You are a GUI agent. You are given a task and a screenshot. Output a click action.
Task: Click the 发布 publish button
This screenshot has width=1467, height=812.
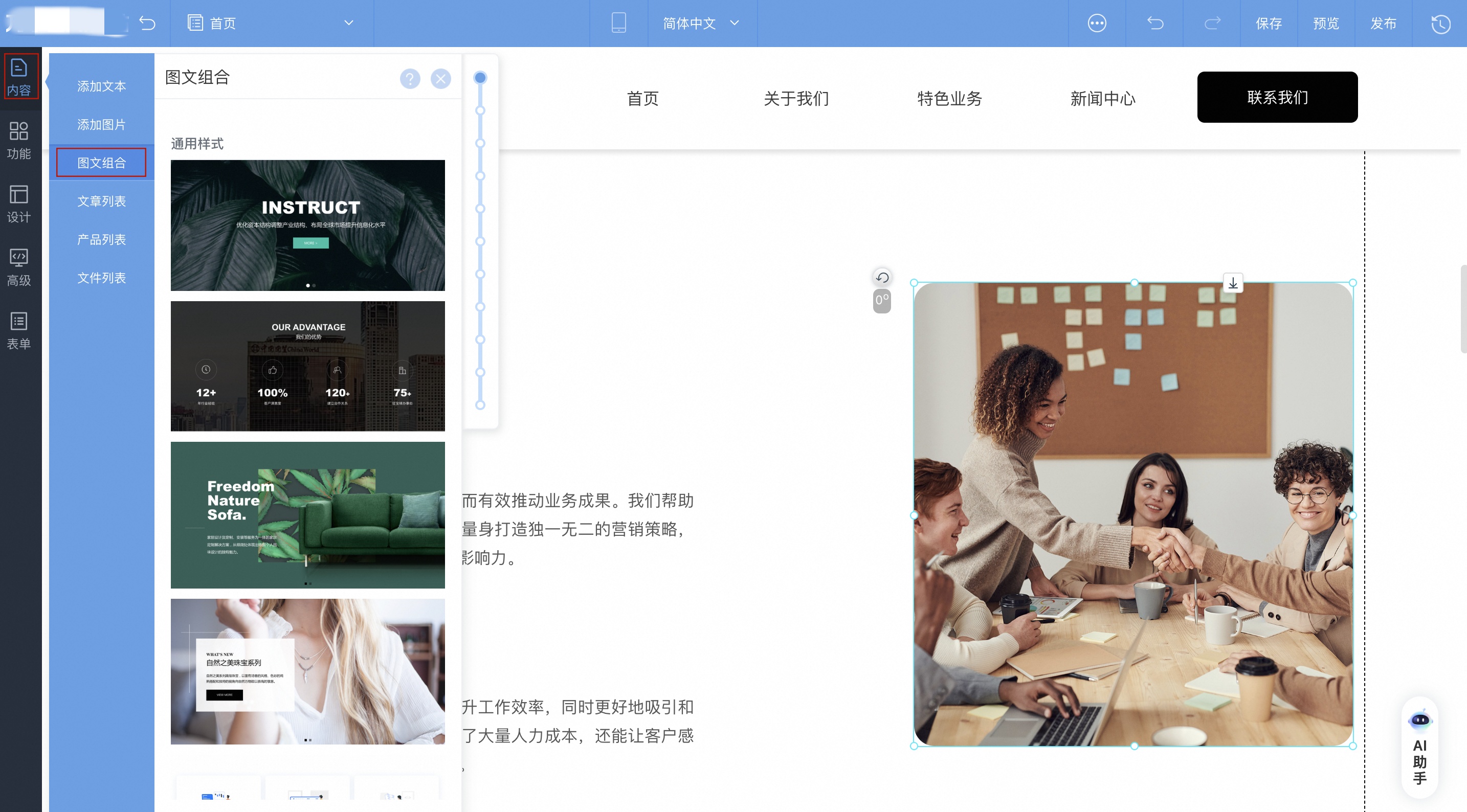tap(1383, 23)
